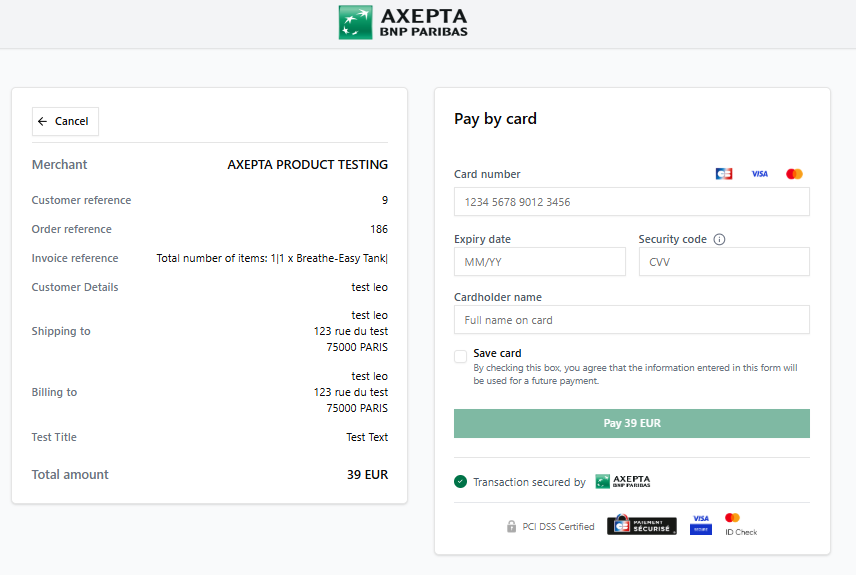The image size is (856, 575).
Task: Click the Axepta BNP Paribas header logo
Action: pos(403,23)
